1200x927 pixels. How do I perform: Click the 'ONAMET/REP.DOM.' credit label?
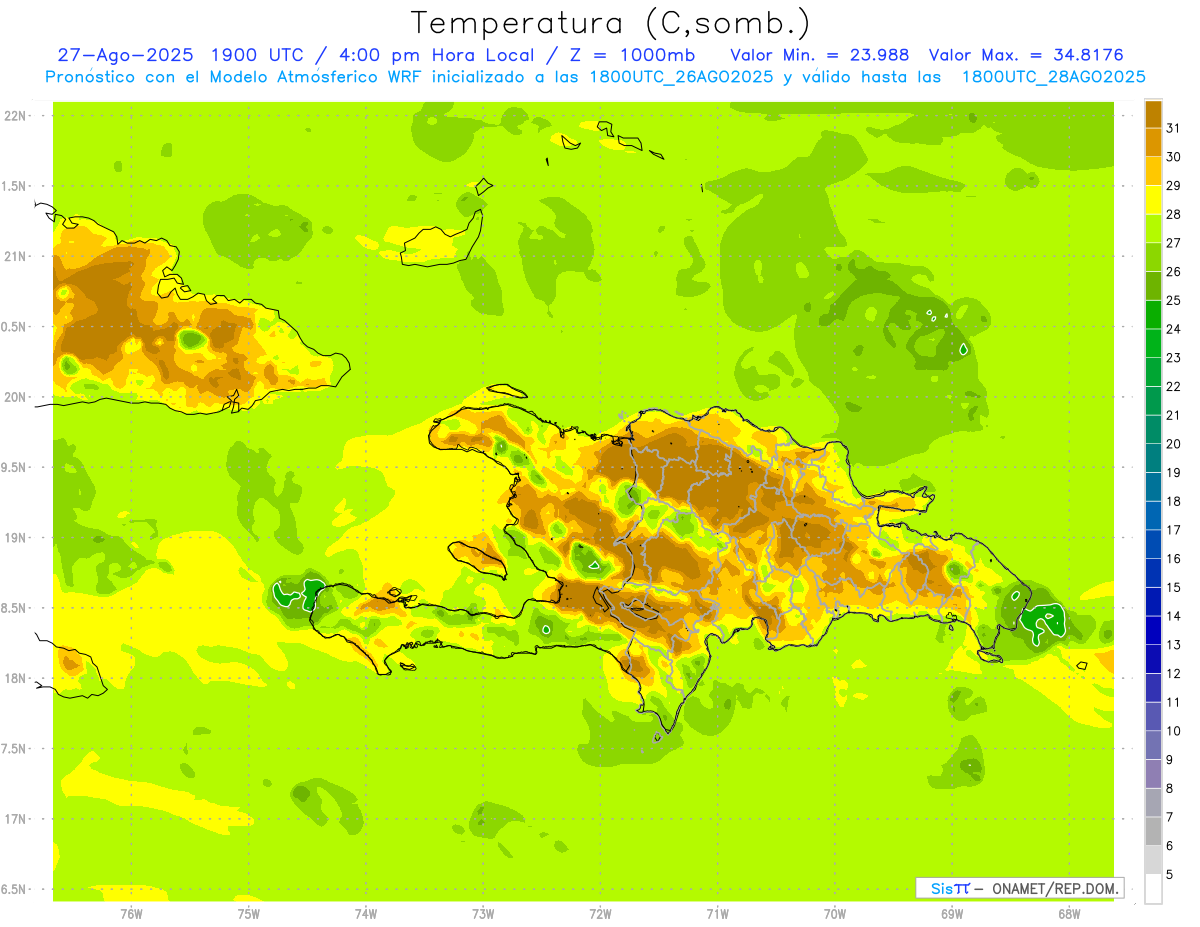click(x=1055, y=888)
